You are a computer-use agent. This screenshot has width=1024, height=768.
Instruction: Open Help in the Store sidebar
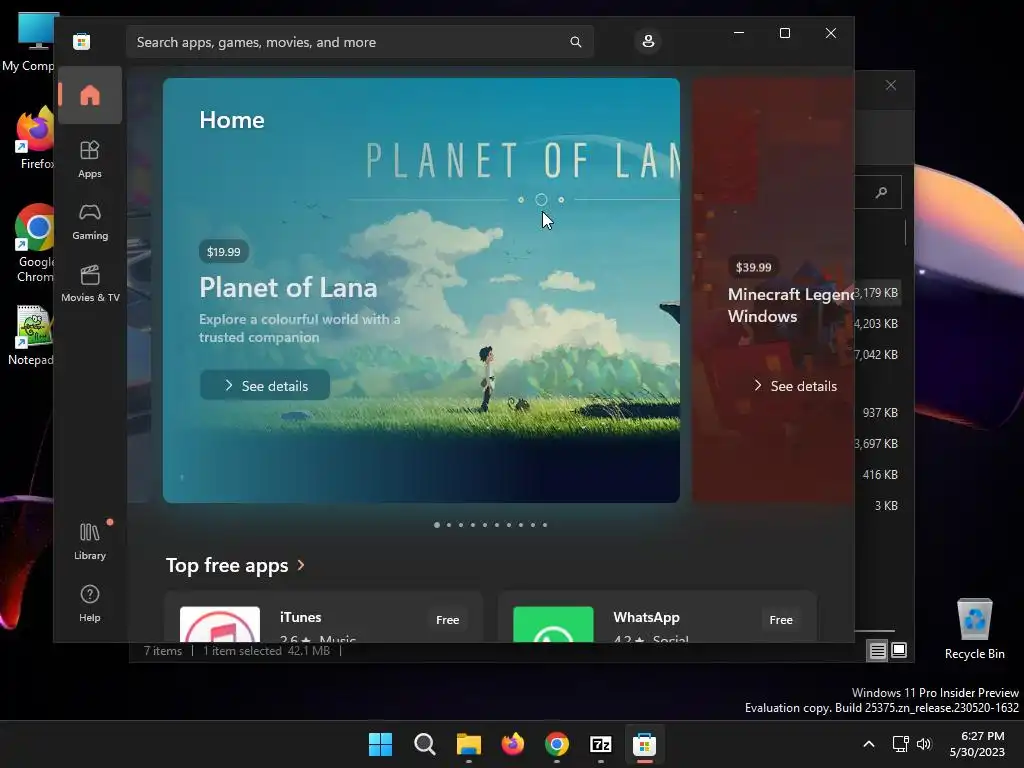coord(89,603)
